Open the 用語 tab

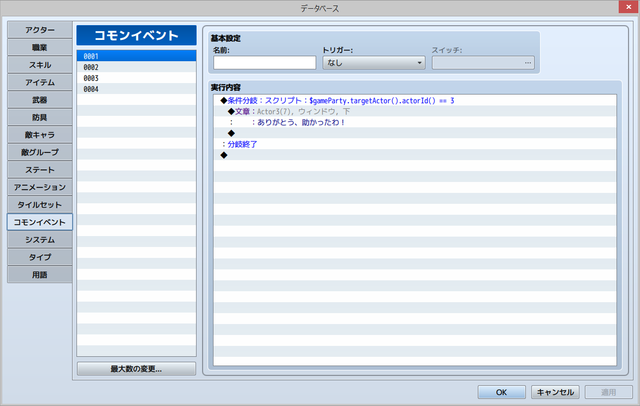(x=40, y=275)
